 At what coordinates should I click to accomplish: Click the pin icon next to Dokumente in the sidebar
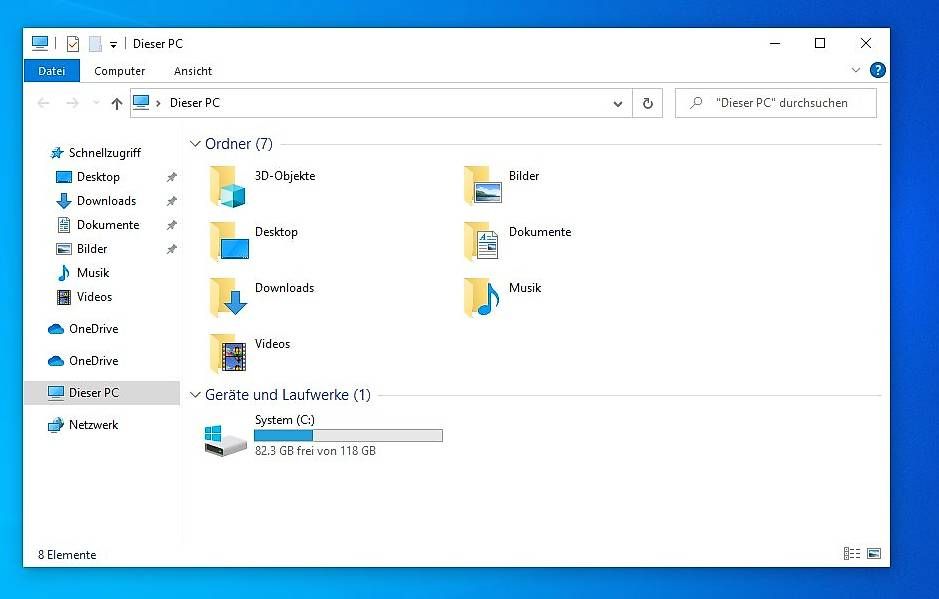point(171,225)
